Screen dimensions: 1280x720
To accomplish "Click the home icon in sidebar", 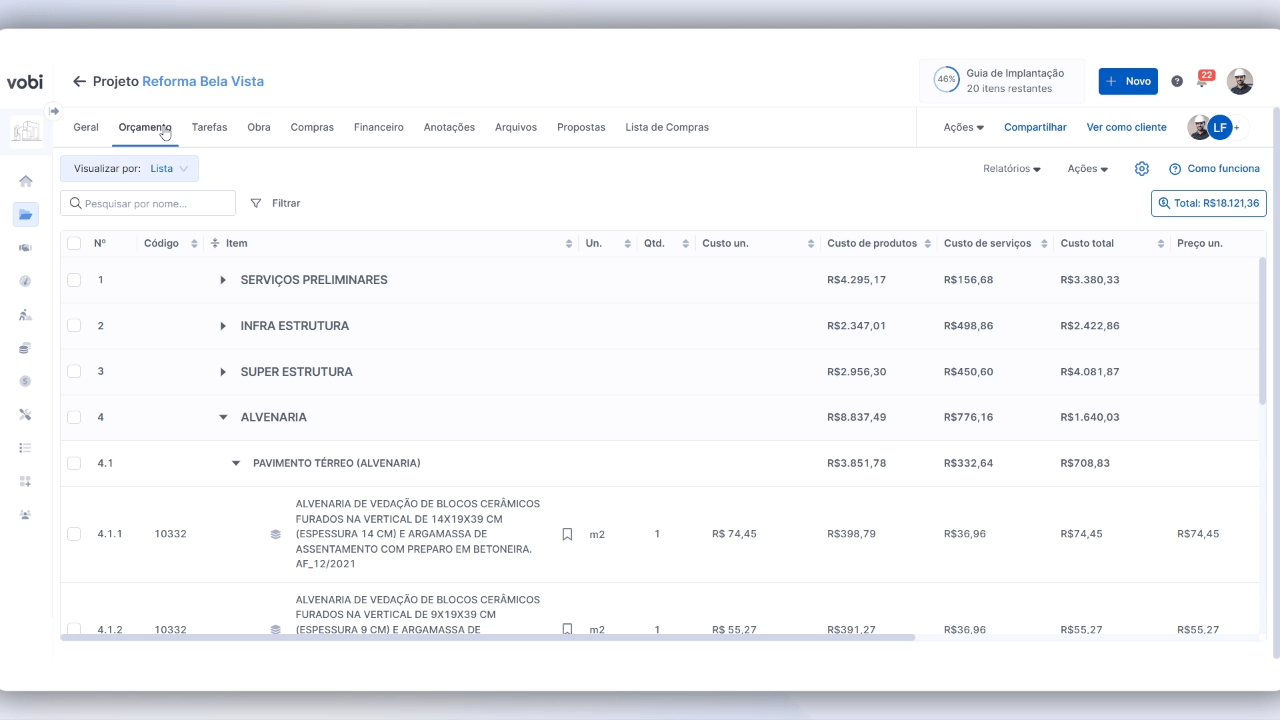I will click(x=26, y=181).
